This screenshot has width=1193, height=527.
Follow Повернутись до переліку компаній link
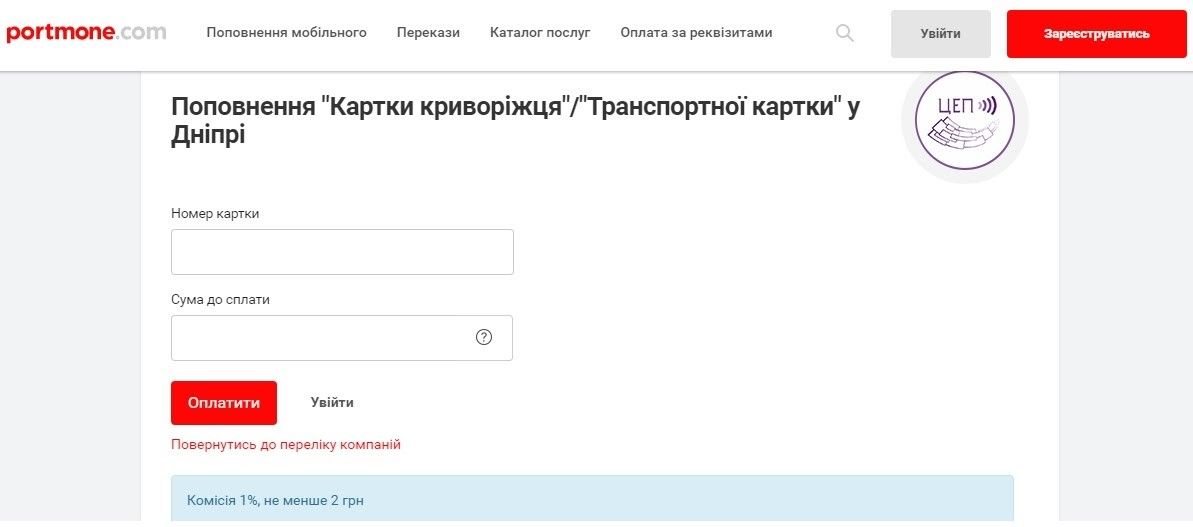click(x=286, y=445)
